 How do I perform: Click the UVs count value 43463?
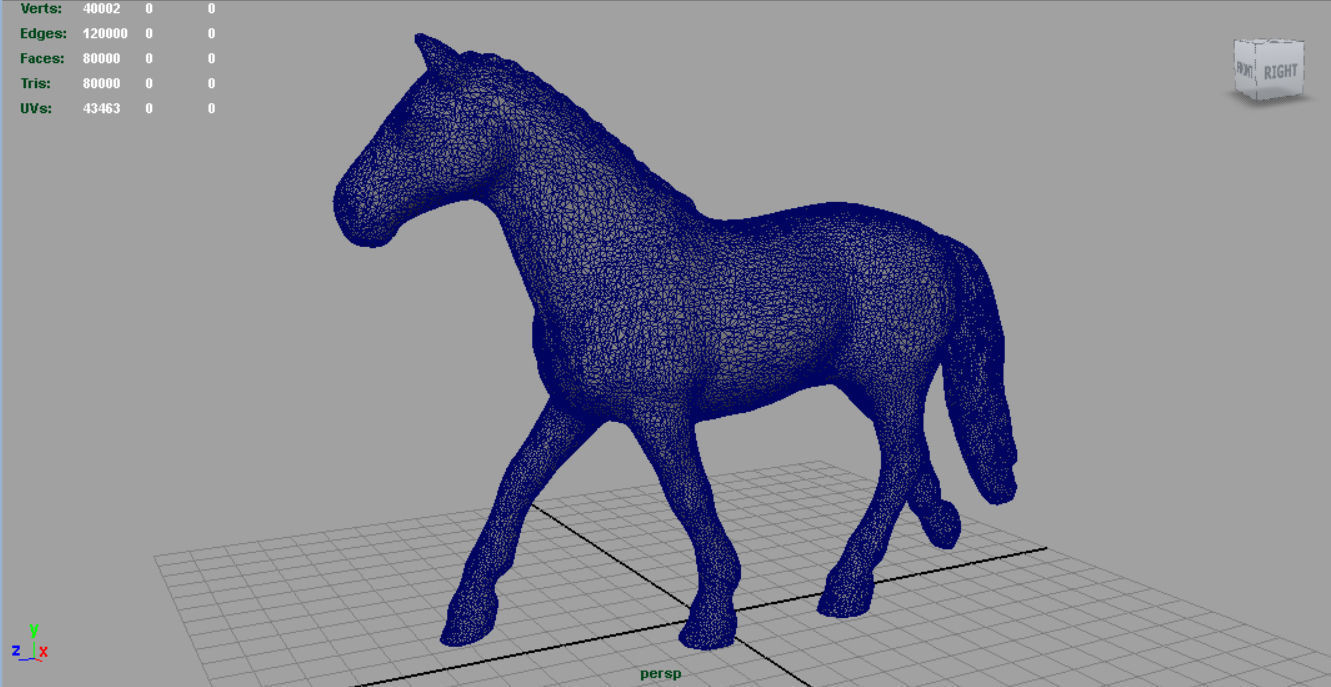(101, 108)
